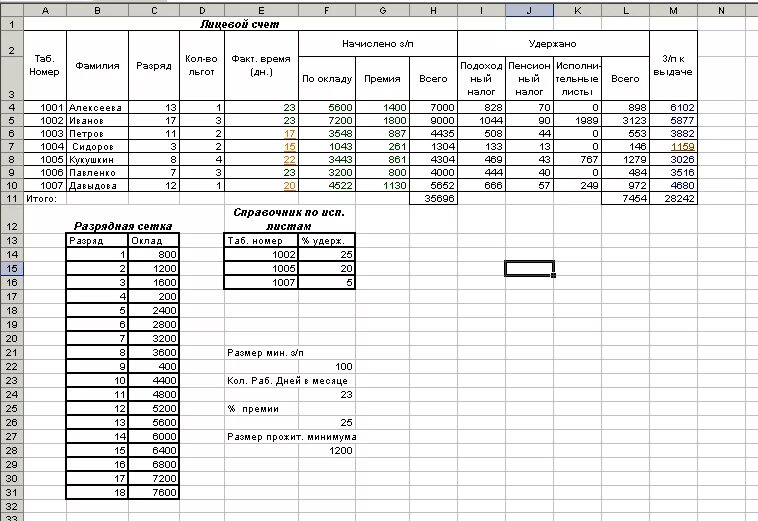Click Иванов's executive sheet value 1989
The height and width of the screenshot is (521, 758).
(578, 120)
